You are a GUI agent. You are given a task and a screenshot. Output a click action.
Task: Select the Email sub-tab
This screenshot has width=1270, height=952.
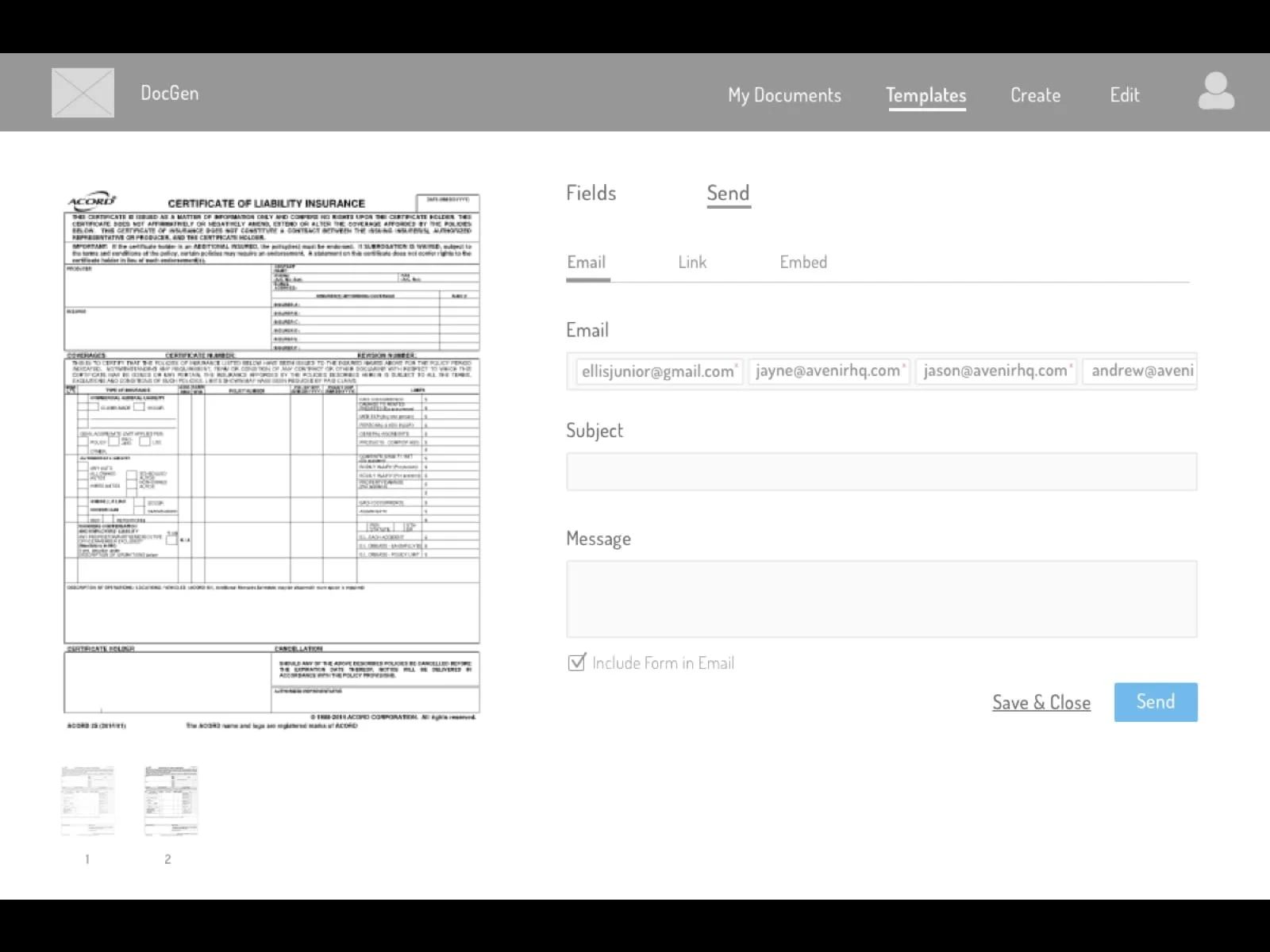586,263
